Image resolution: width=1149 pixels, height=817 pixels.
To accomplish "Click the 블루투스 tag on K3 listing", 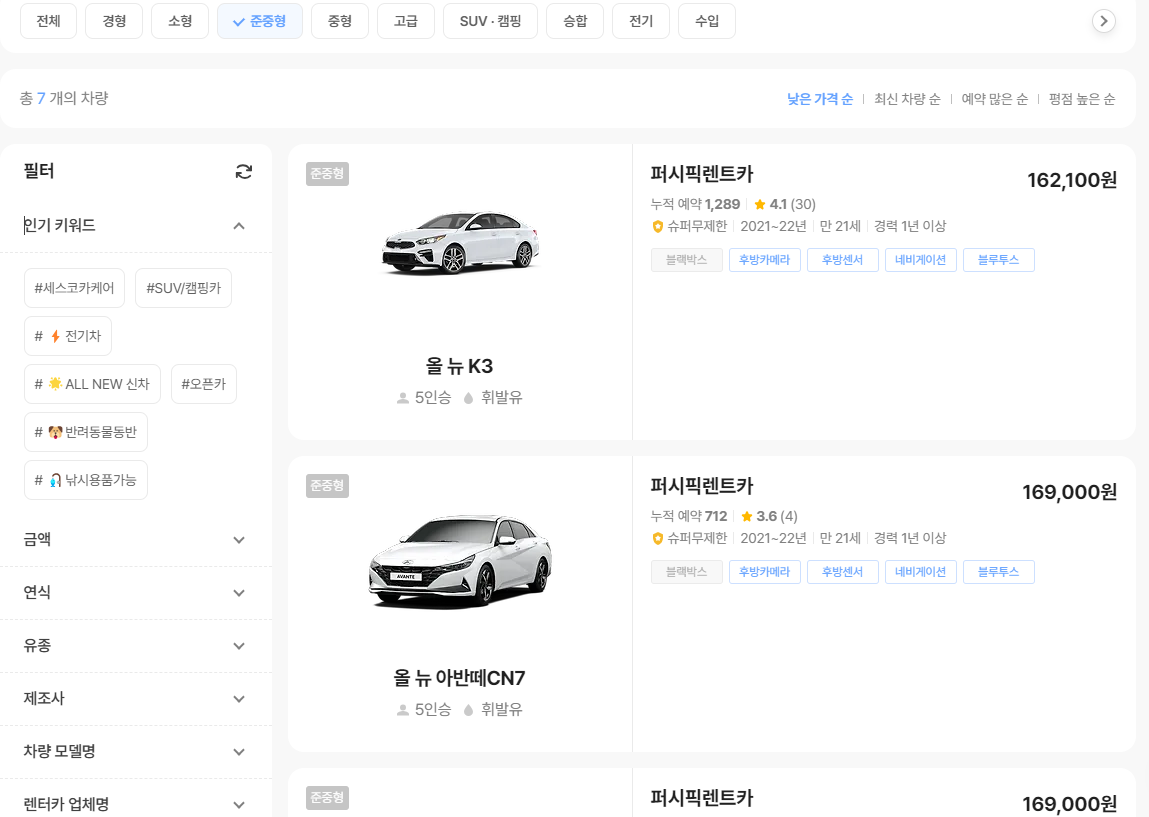I will 999,260.
